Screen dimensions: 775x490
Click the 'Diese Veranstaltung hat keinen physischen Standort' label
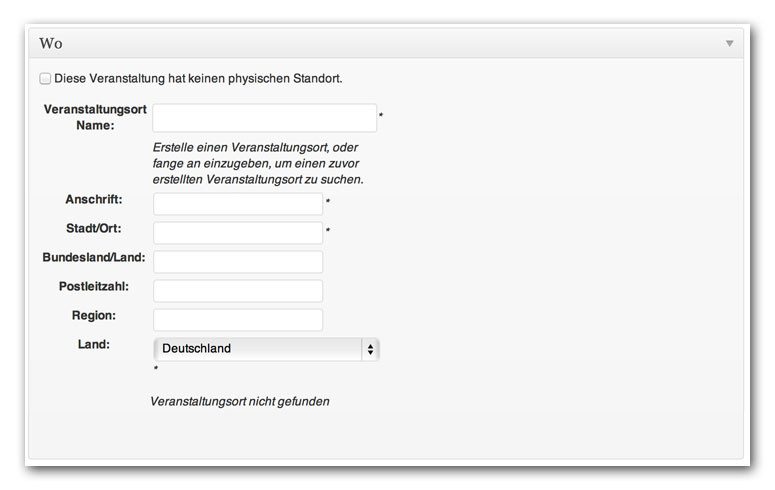pos(198,79)
